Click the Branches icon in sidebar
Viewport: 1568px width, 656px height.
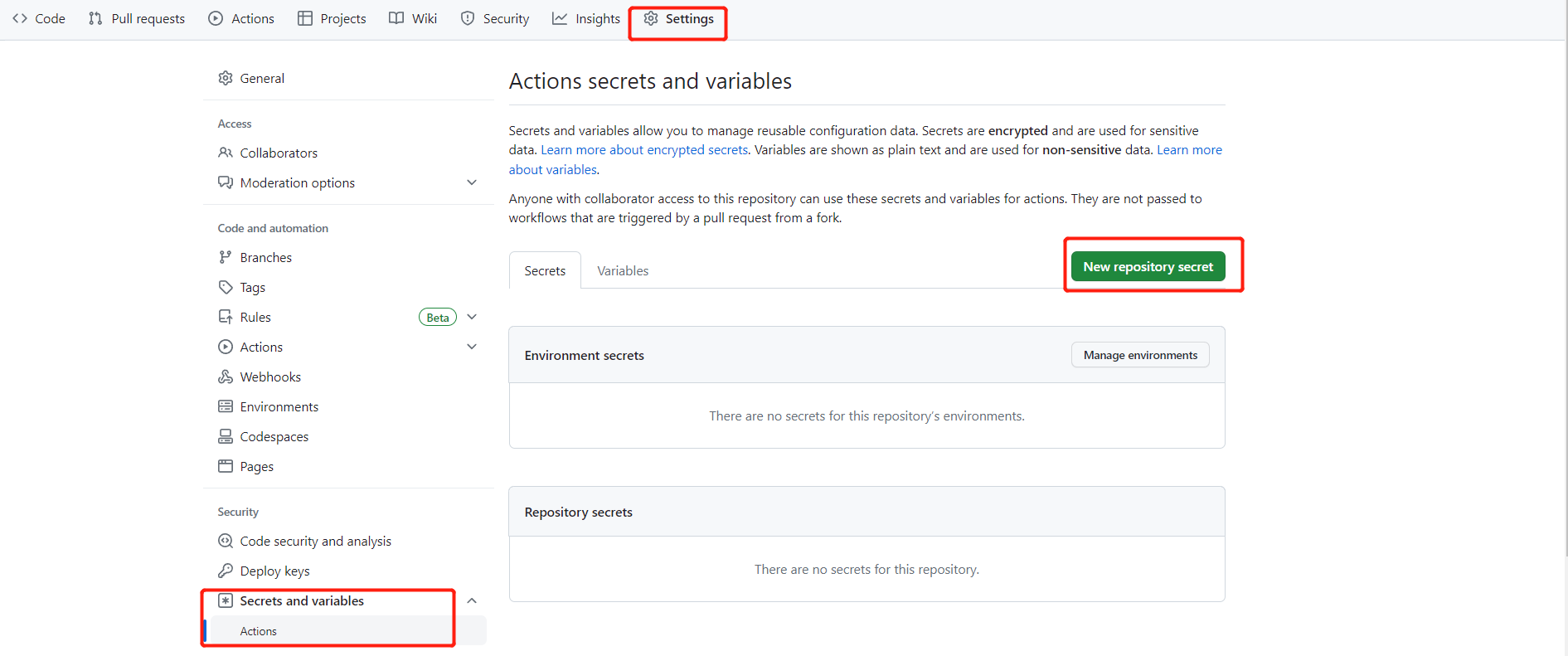225,257
